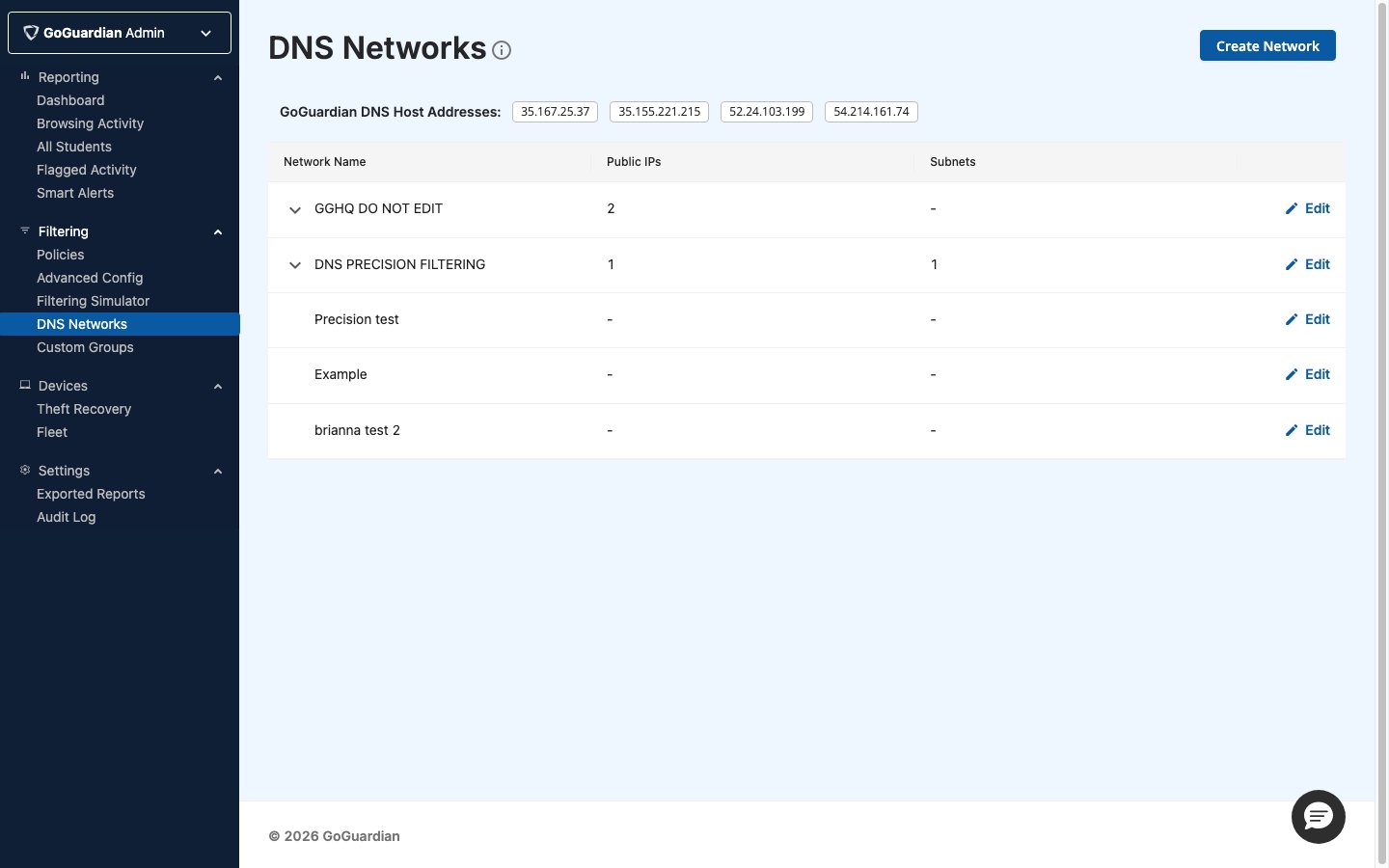
Task: Open Fleet under Devices
Action: [52, 432]
